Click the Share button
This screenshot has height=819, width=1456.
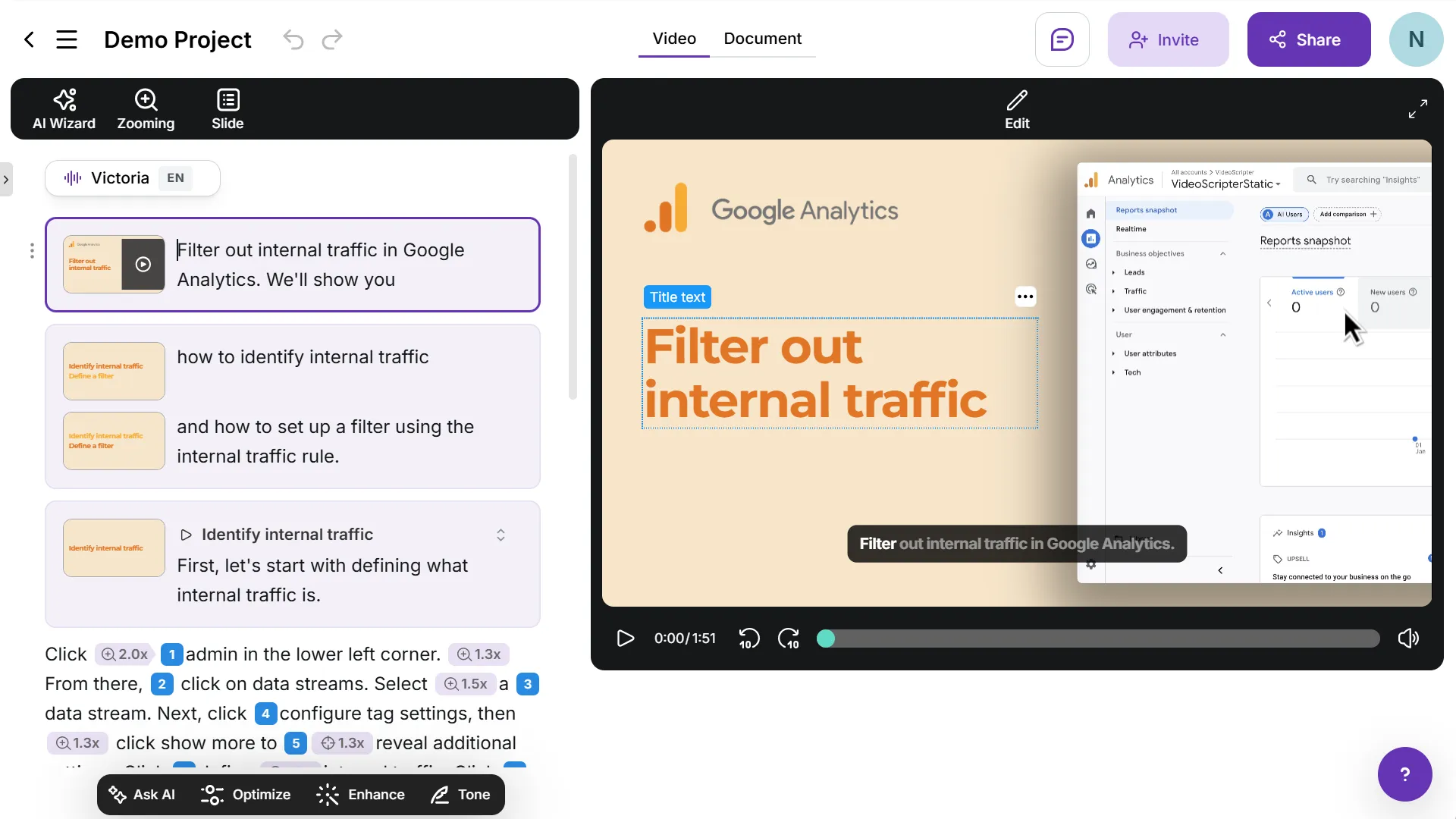click(x=1309, y=39)
